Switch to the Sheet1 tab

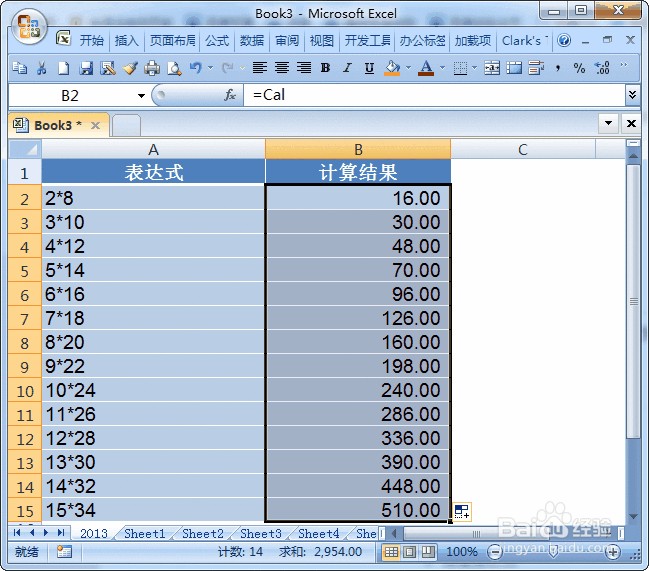[145, 534]
